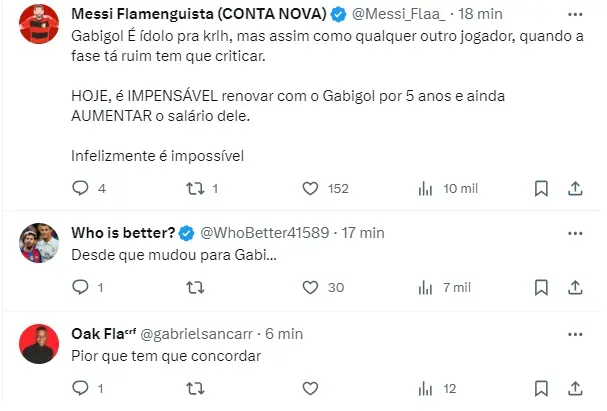Screen dimensions: 607x411
Task: Reply to Oak Fla's tweet
Action: (x=82, y=388)
